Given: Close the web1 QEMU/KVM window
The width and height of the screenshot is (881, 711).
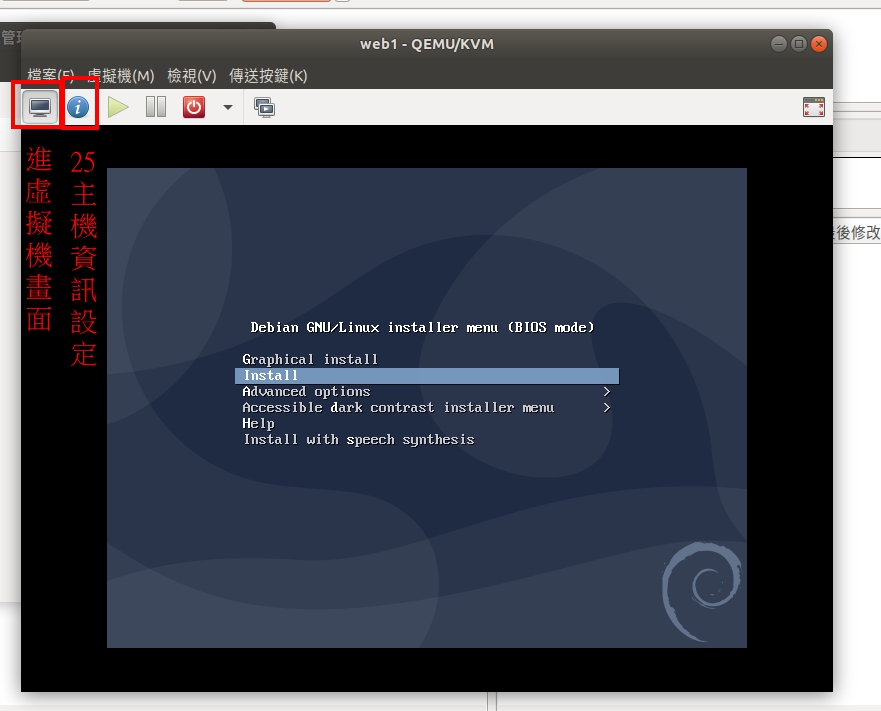Looking at the screenshot, I should point(819,44).
